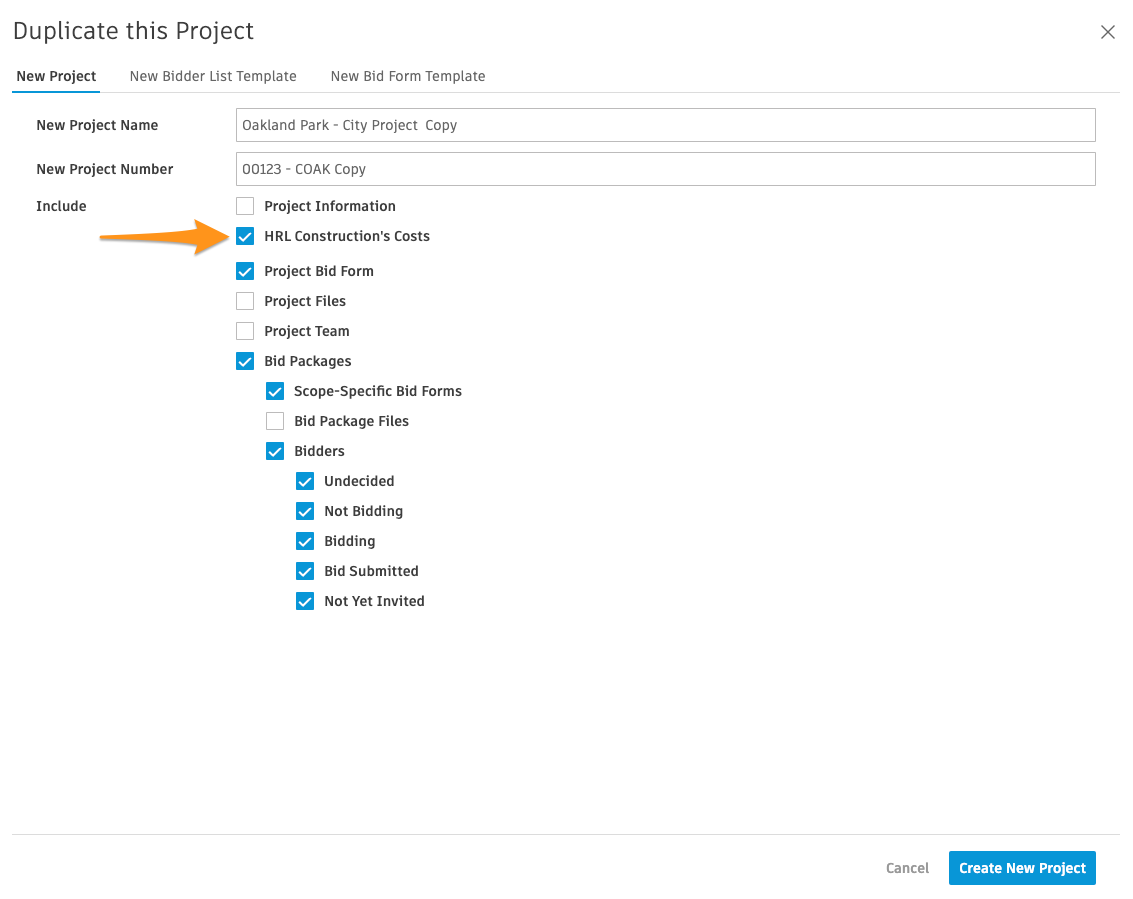Viewport: 1133px width, 899px height.
Task: Click the 'Project Information' label text
Action: (329, 206)
